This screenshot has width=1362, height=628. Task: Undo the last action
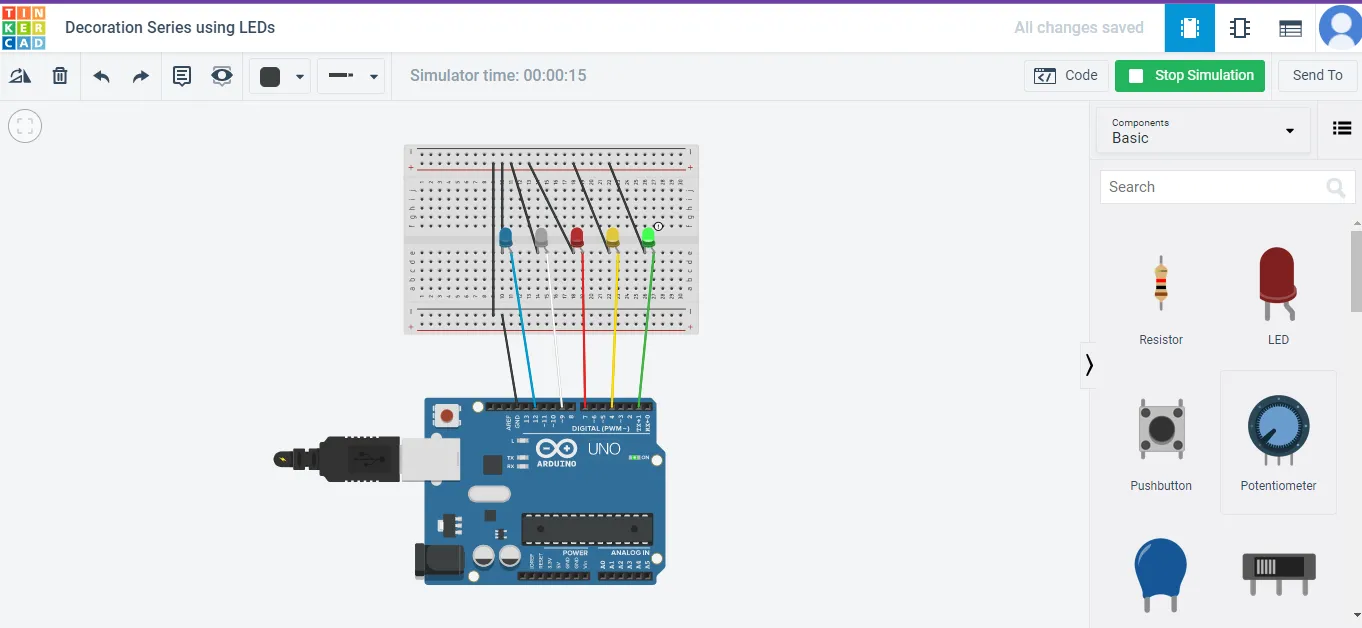pos(101,76)
